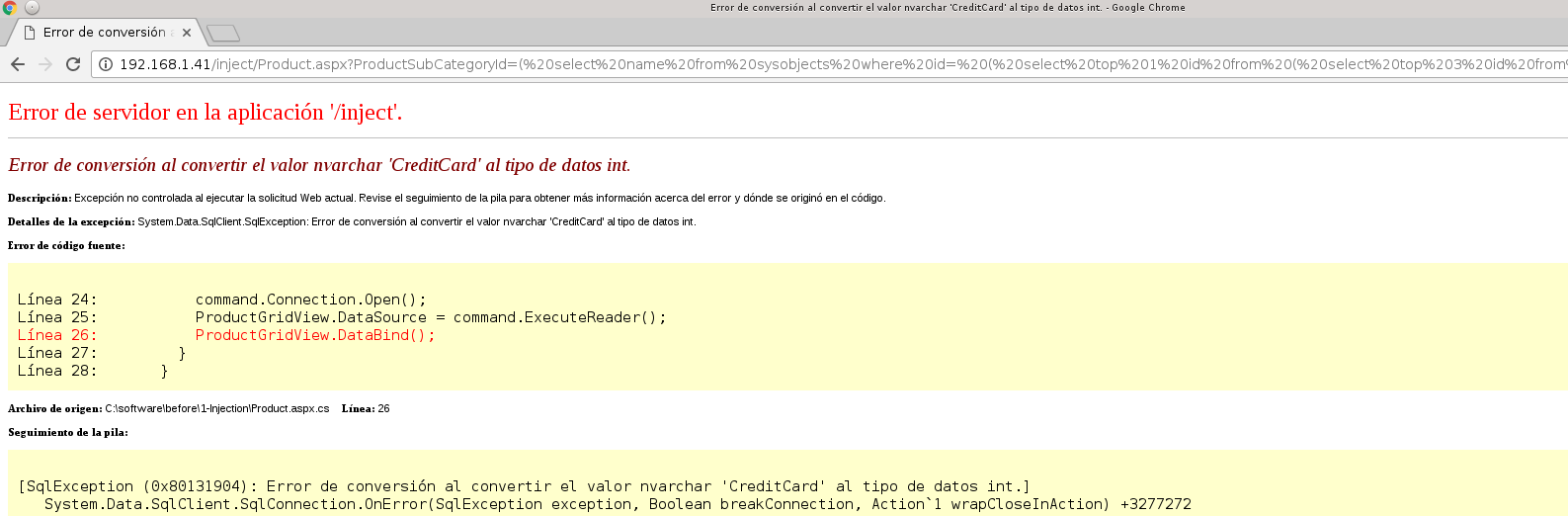The height and width of the screenshot is (516, 1568).
Task: Click the 'Descripción:' label
Action: pos(40,198)
